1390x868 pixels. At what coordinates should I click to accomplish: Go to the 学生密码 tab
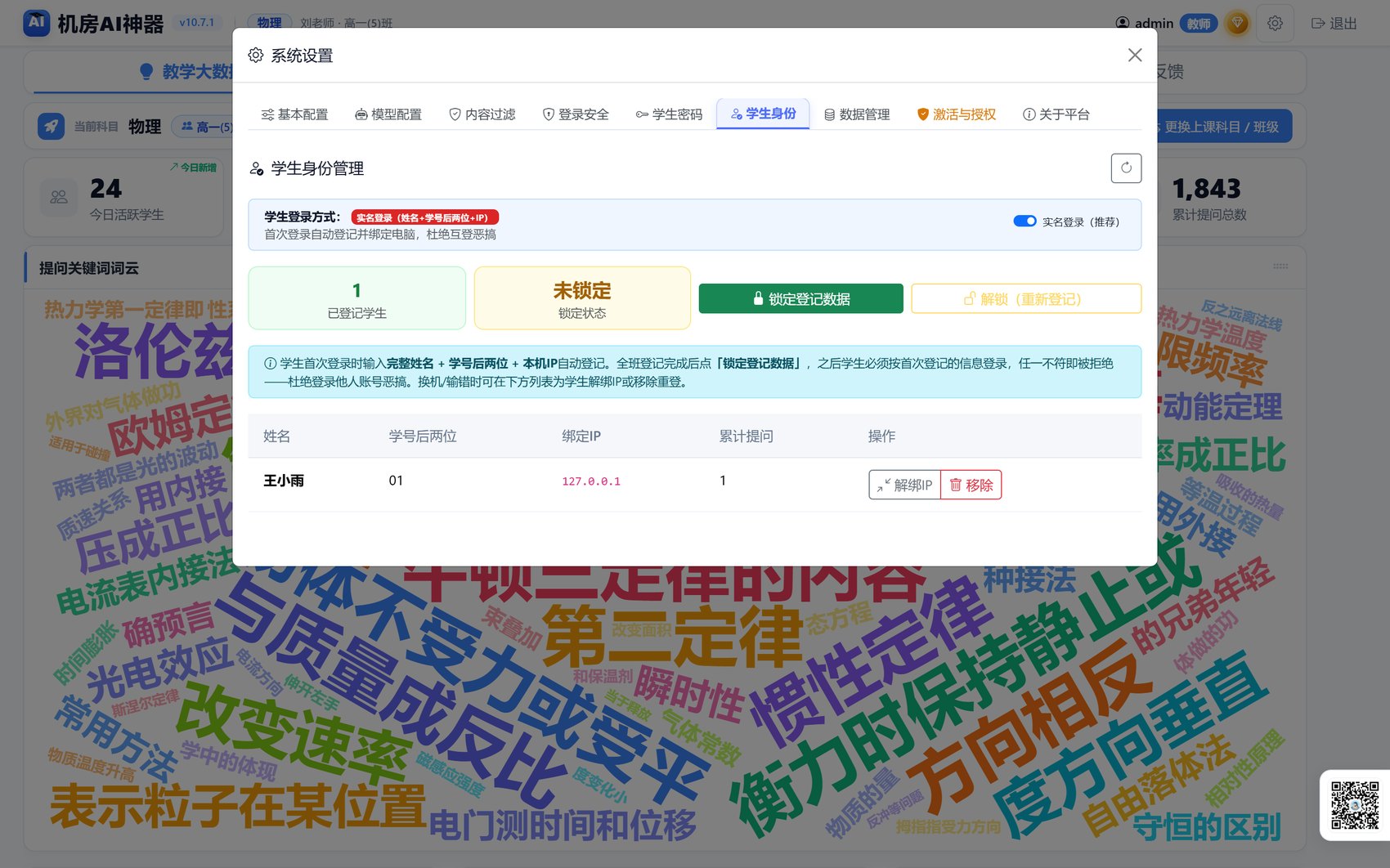[x=670, y=114]
